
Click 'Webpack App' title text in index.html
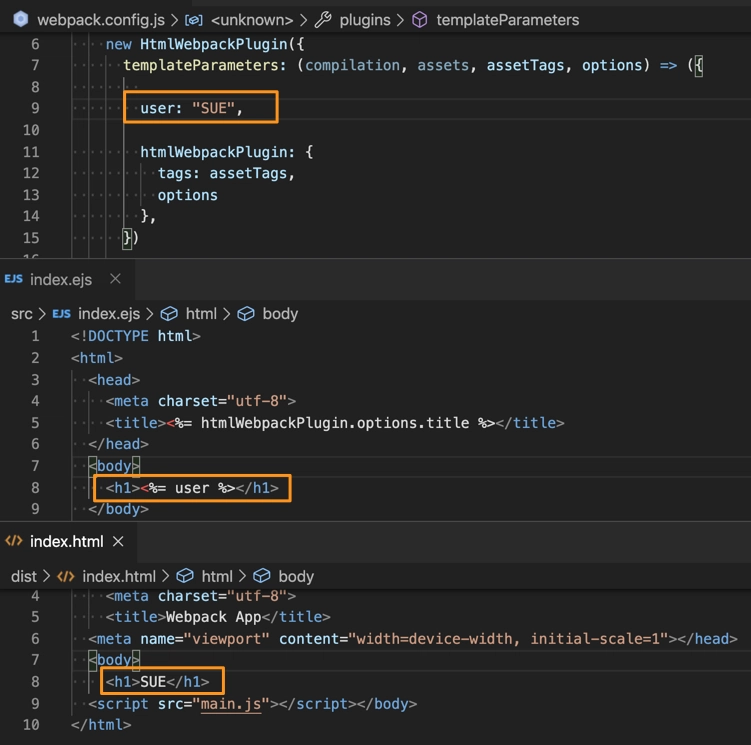pyautogui.click(x=214, y=617)
